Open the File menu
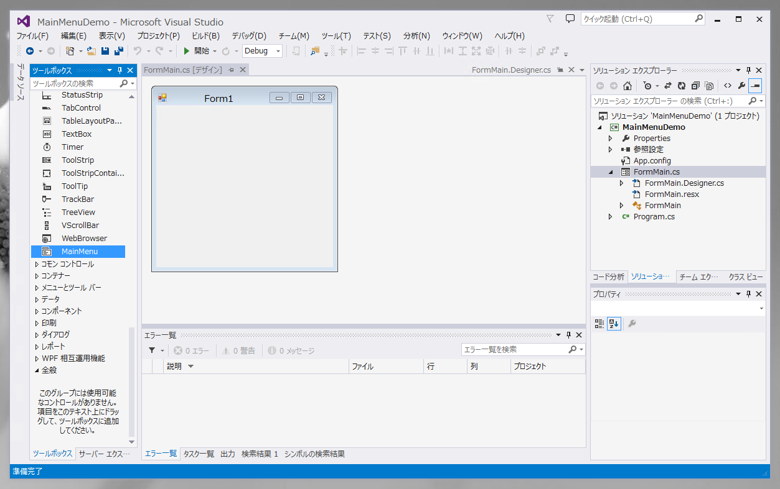Viewport: 780px width, 489px height. pos(32,36)
